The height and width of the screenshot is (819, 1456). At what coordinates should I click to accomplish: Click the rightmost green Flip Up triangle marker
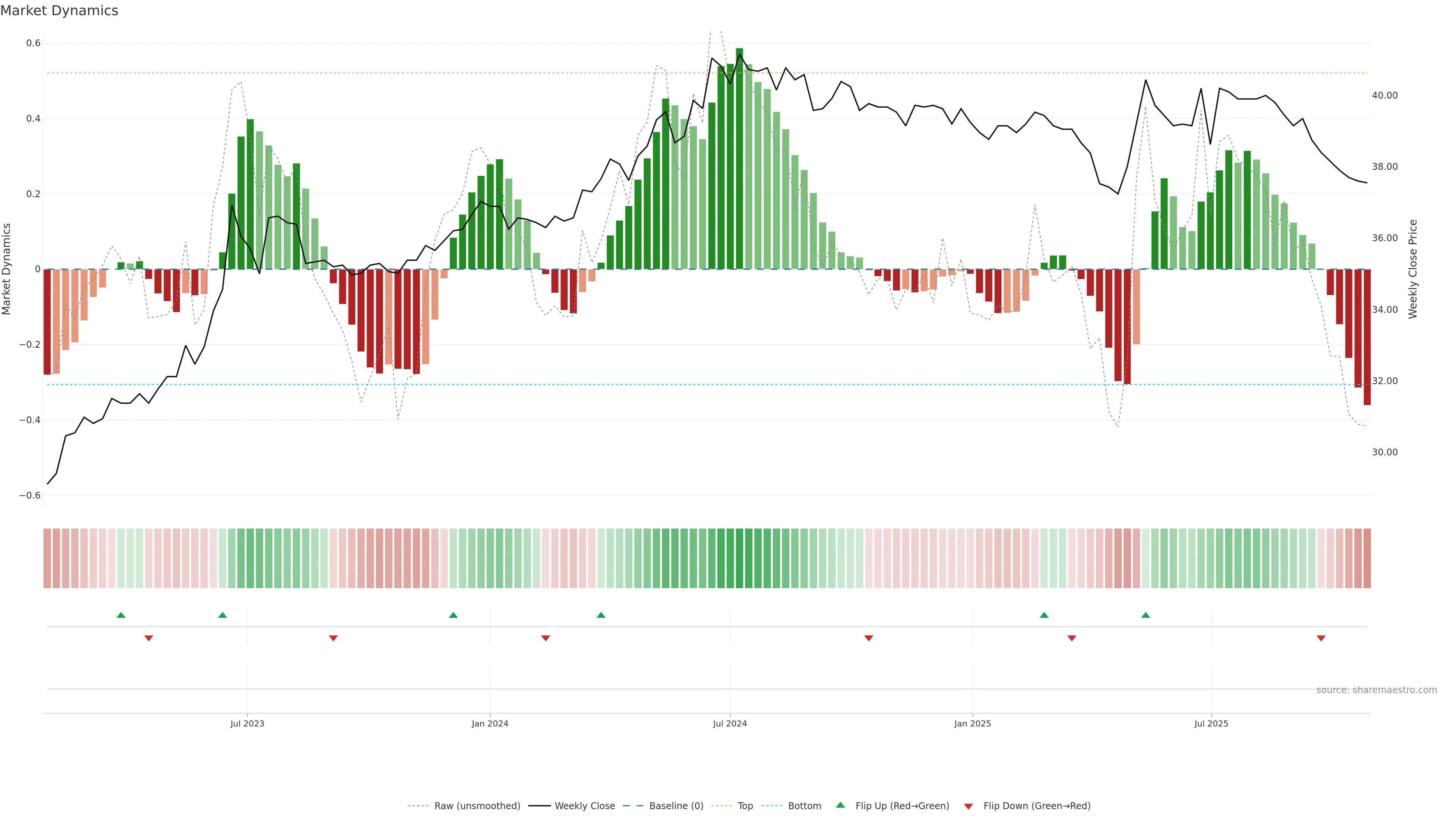tap(1146, 615)
